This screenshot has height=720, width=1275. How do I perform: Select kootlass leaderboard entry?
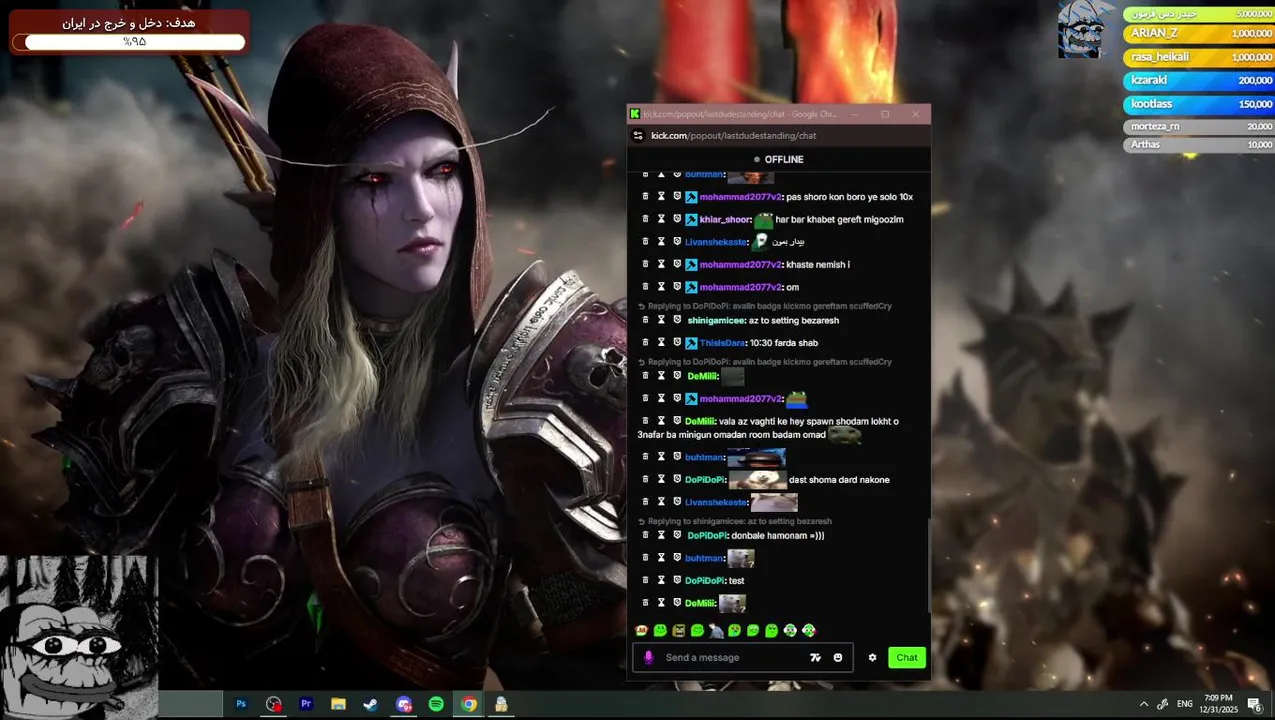coord(1199,104)
